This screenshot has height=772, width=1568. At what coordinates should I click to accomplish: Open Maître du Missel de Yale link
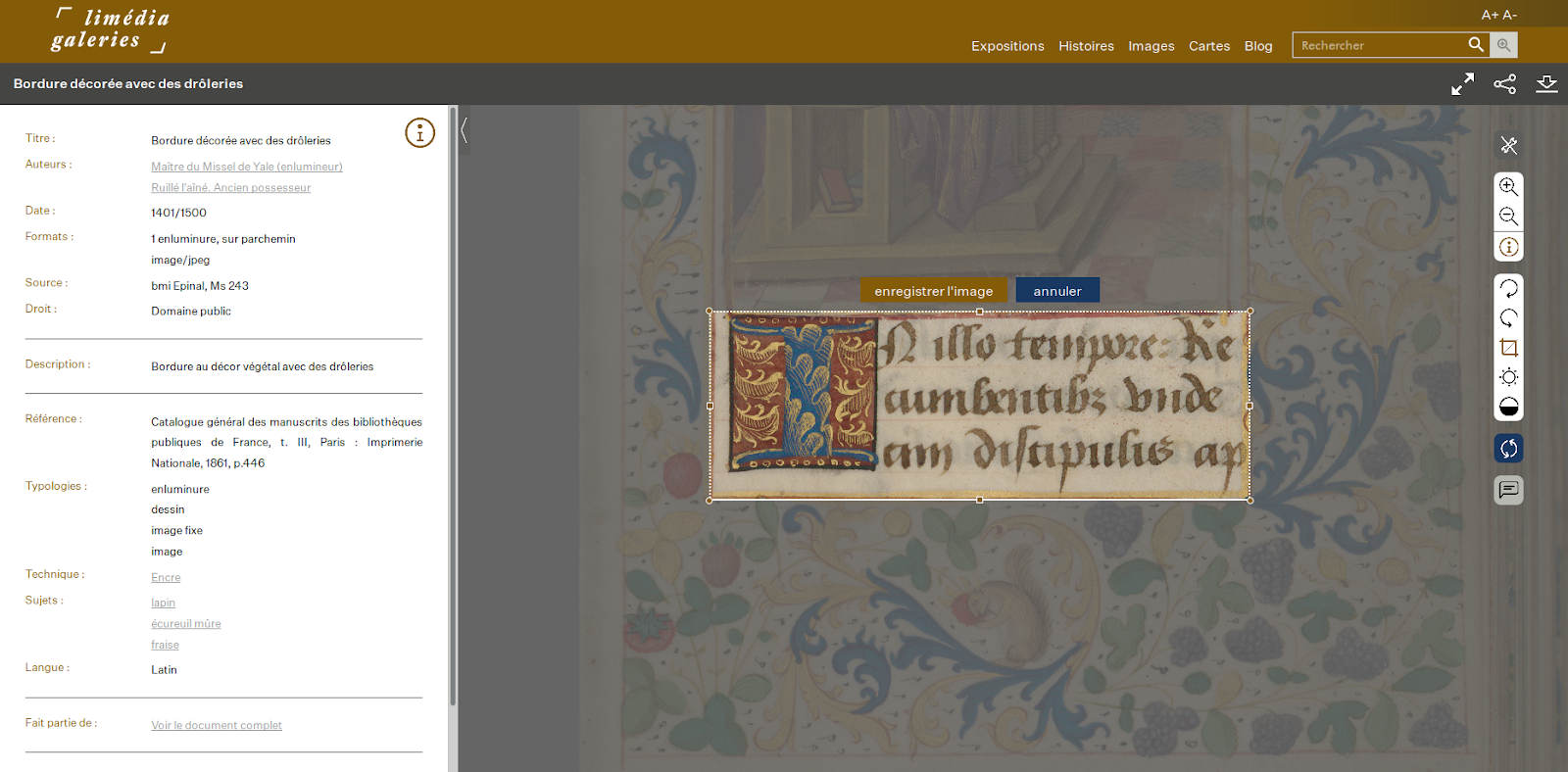pos(247,167)
